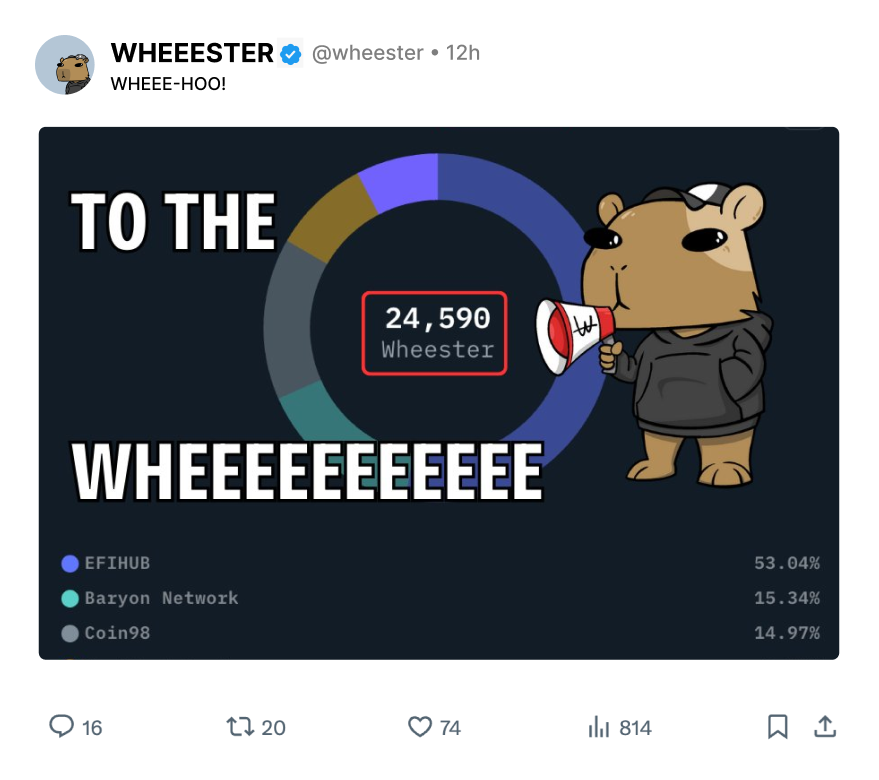Image resolution: width=879 pixels, height=780 pixels.
Task: Open the attached donut chart image
Action: (439, 393)
